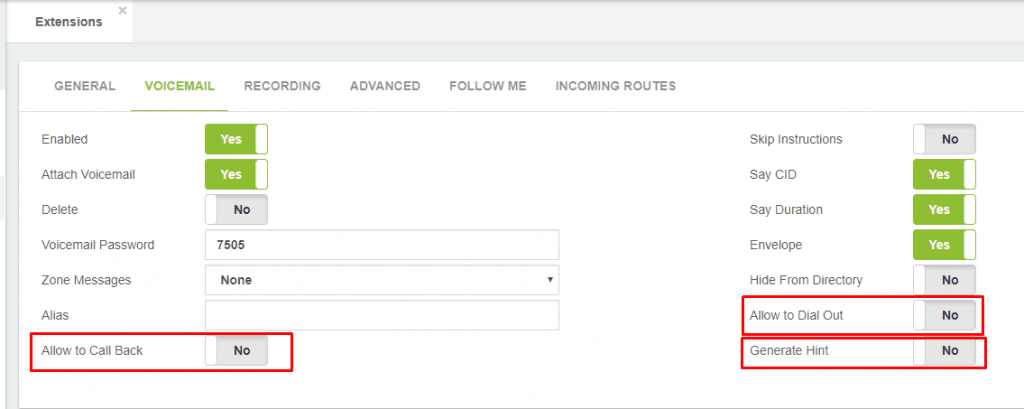Toggle the Say CID switch
This screenshot has height=409, width=1024.
tap(944, 174)
